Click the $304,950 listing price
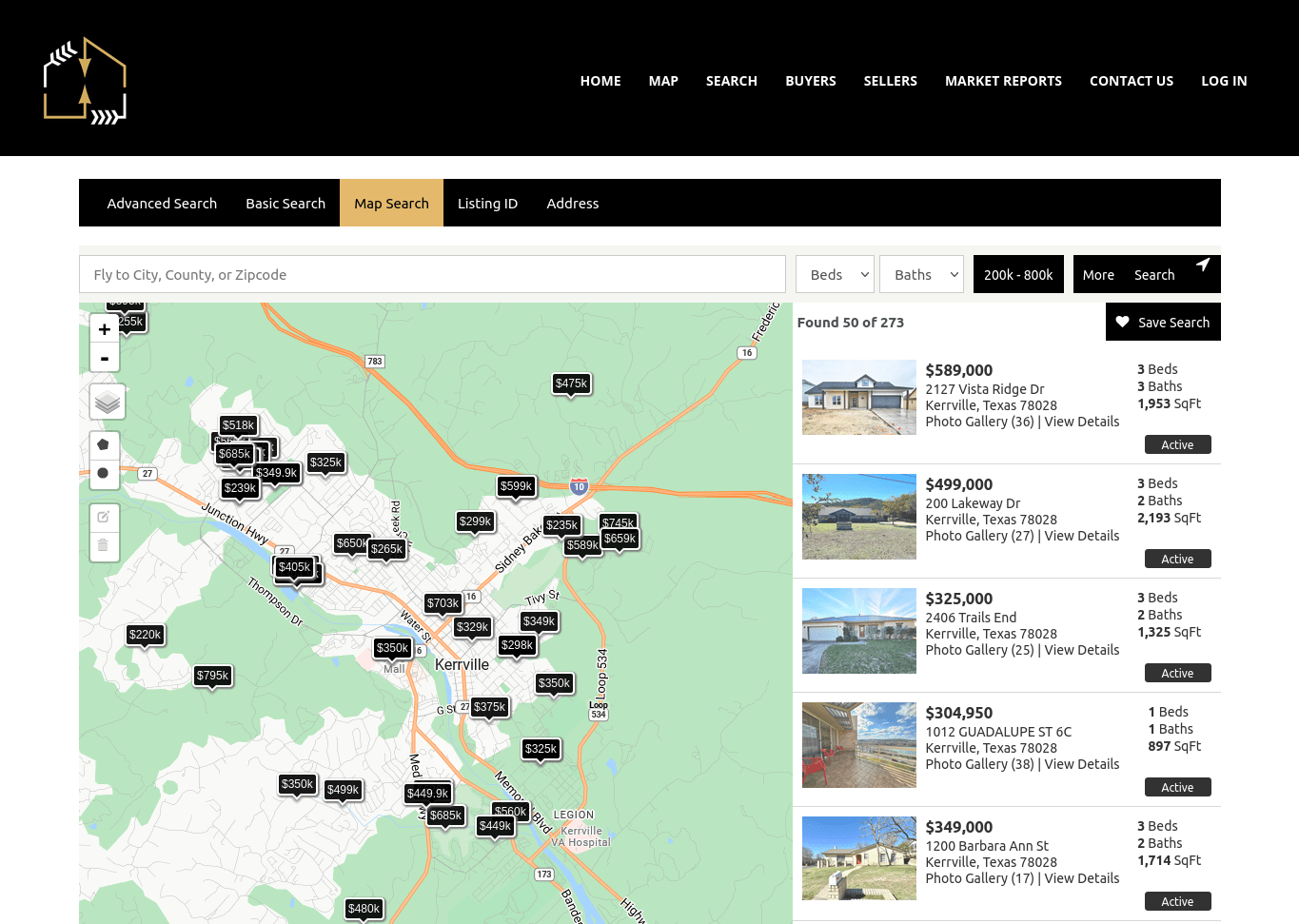 [x=959, y=713]
